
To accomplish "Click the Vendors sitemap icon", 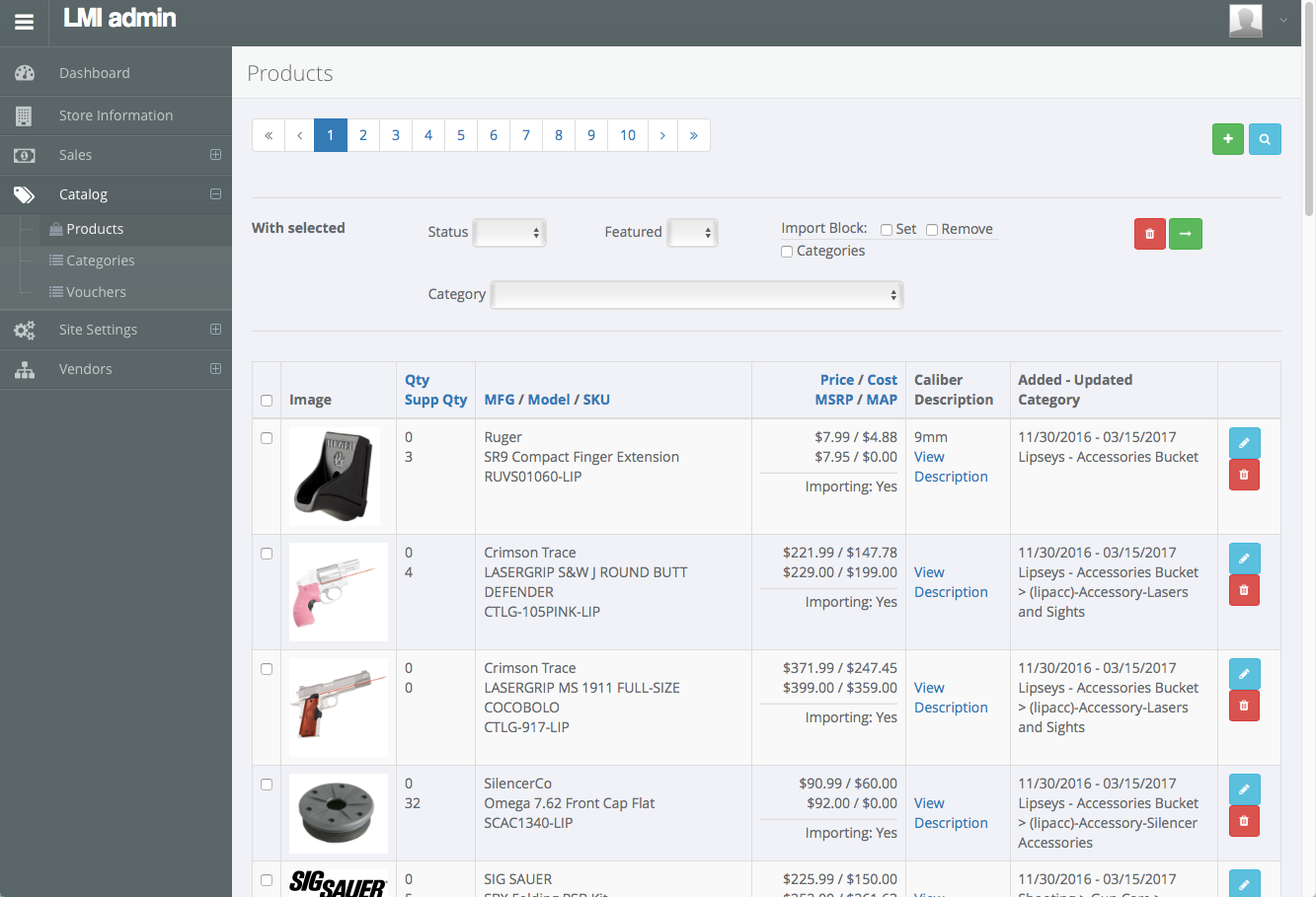I will (25, 369).
